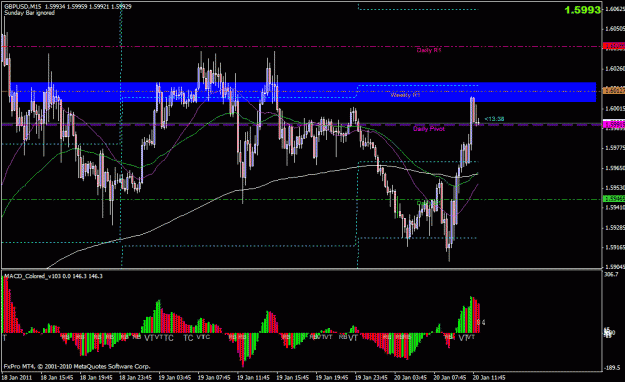Select the blue Weekly R1 resistance zone rectangle
625x382 pixels.
click(303, 92)
